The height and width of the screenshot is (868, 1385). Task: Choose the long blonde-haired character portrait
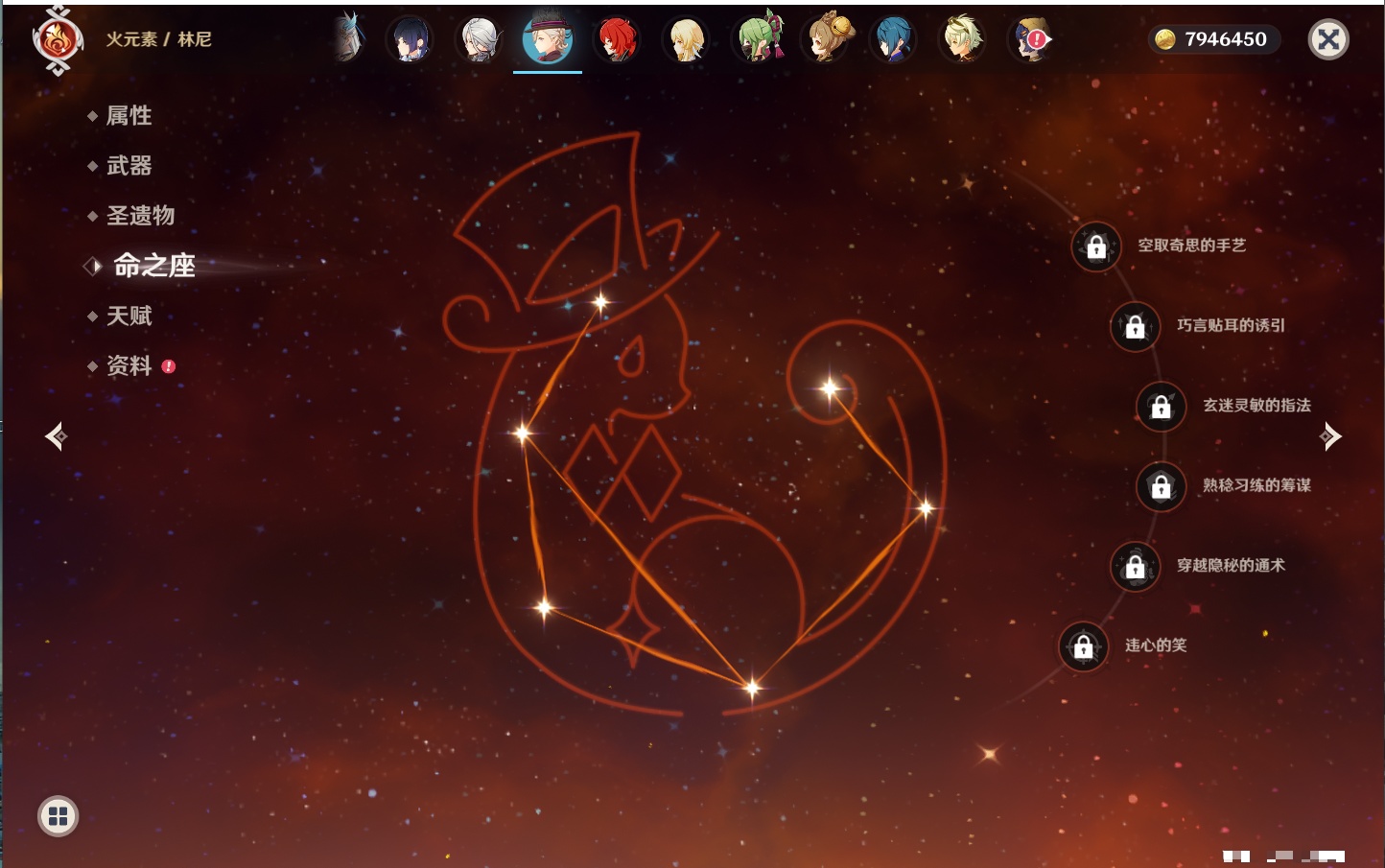click(x=686, y=39)
